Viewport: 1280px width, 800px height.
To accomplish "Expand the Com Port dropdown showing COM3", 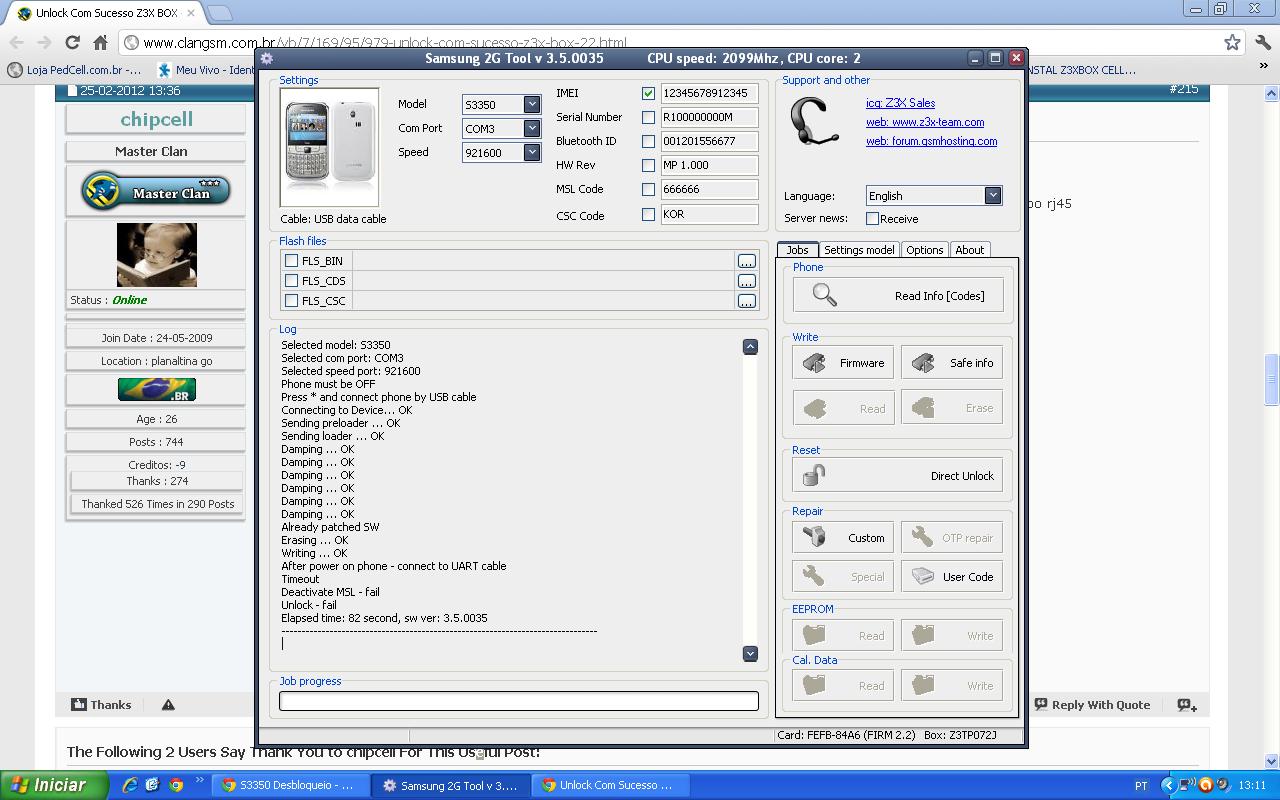I will [x=532, y=128].
